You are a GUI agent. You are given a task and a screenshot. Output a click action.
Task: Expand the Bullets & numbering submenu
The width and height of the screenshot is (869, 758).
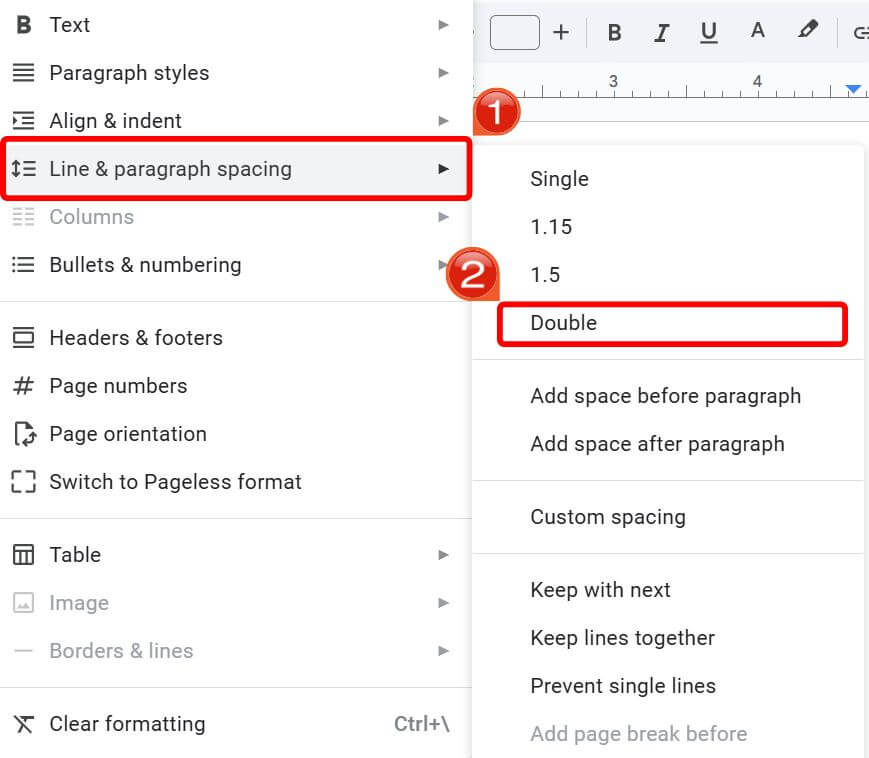coord(443,265)
